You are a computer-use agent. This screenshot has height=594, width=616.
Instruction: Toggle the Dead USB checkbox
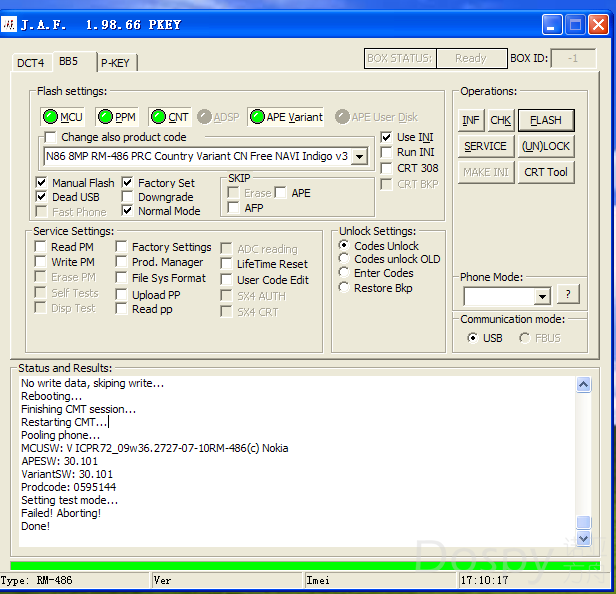41,196
